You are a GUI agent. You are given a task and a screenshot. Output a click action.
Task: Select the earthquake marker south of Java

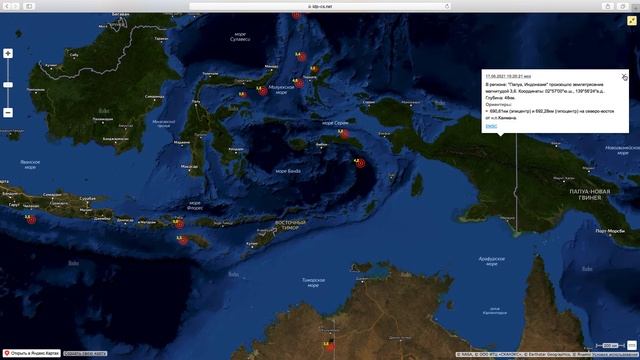point(31,220)
